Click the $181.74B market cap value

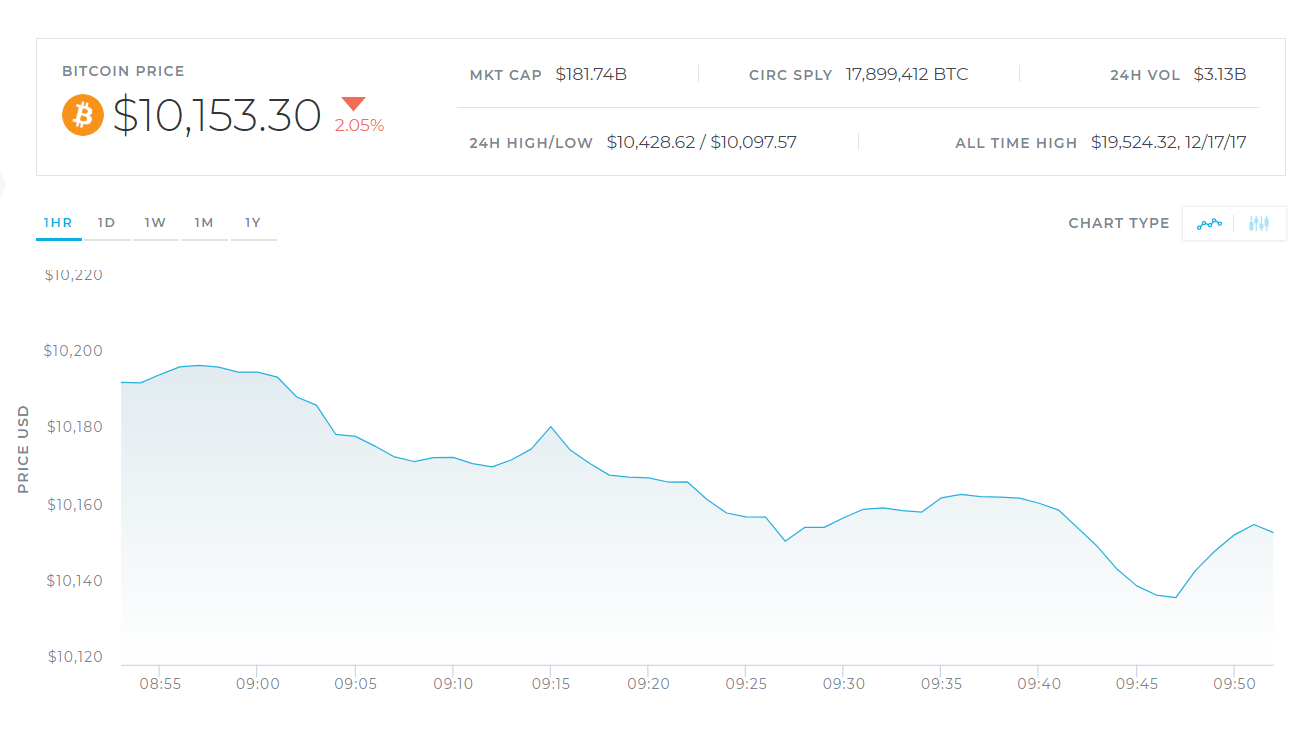point(591,74)
